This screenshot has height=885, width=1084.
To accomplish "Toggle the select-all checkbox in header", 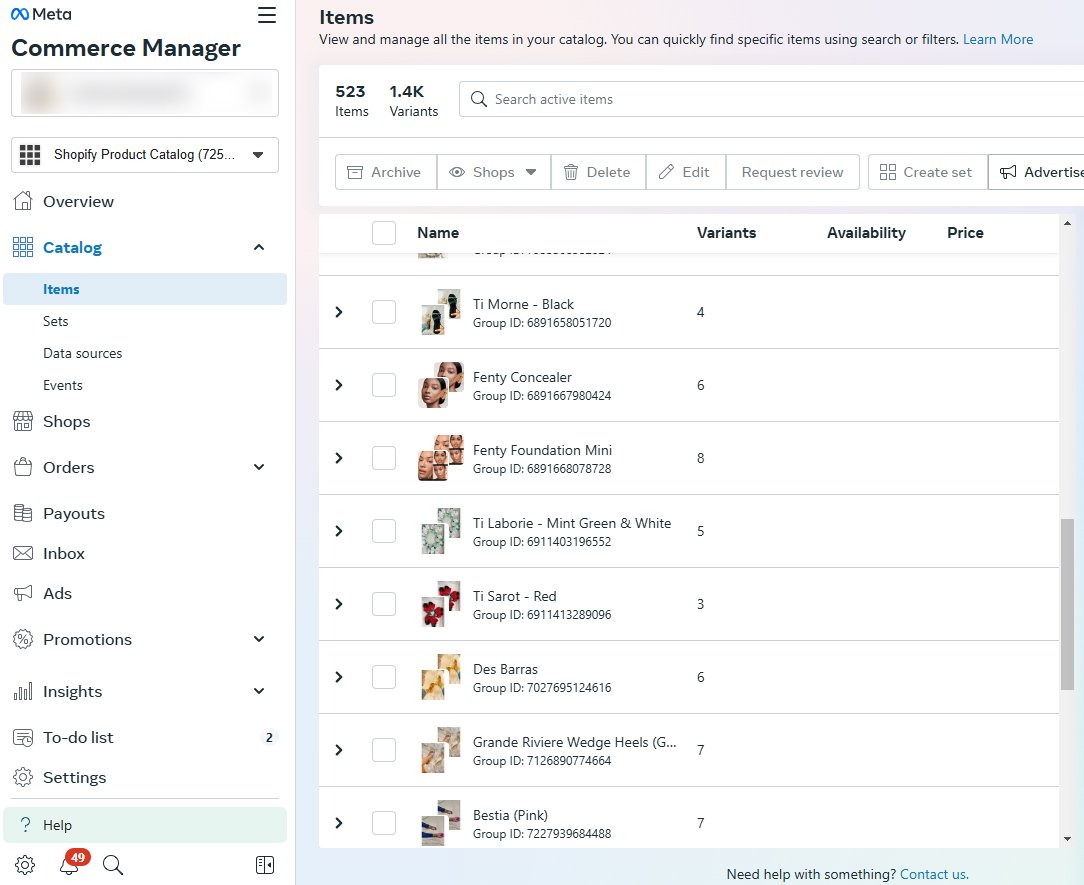I will pos(384,233).
